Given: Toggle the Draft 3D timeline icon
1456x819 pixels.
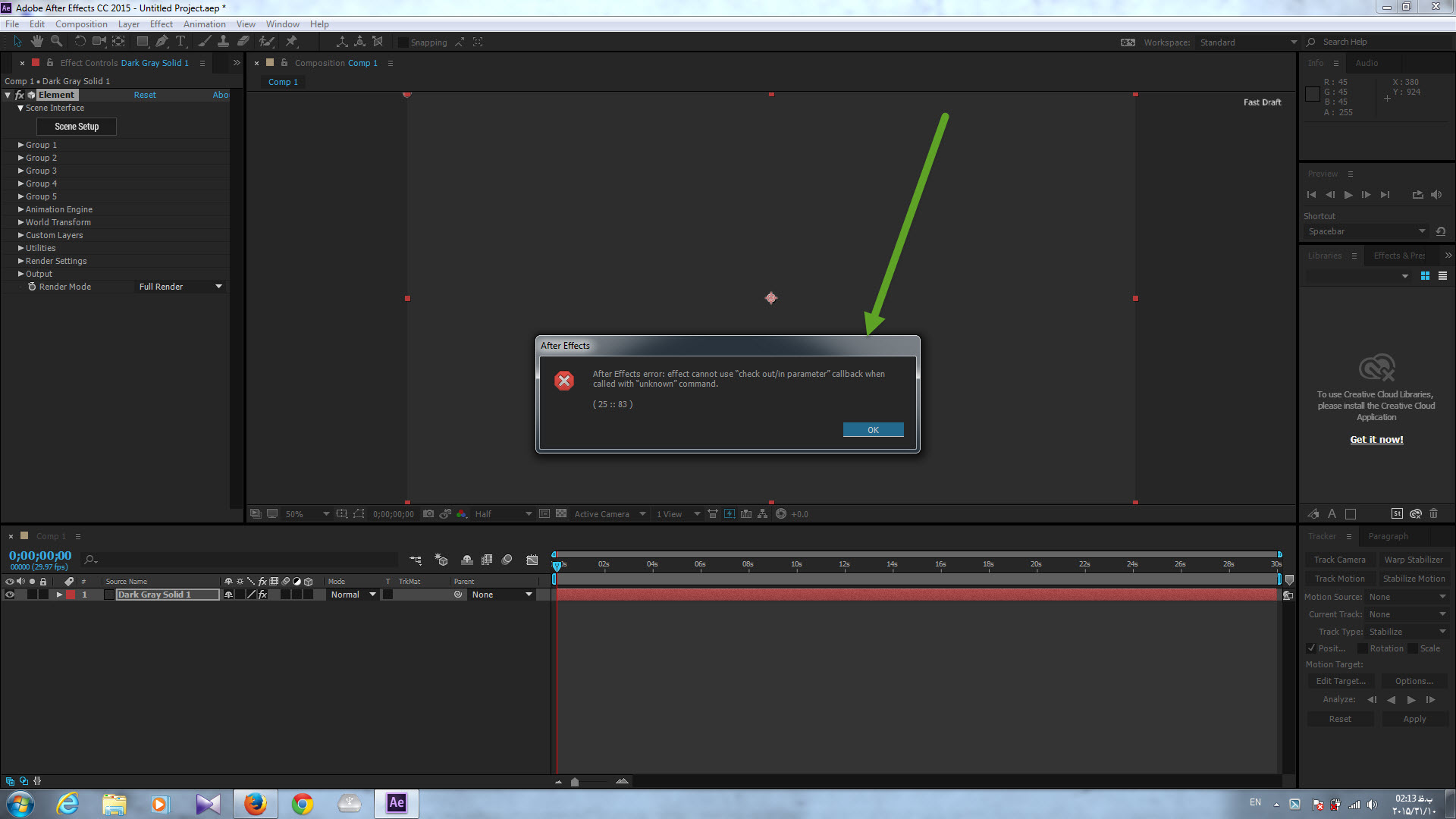Looking at the screenshot, I should click(x=441, y=560).
